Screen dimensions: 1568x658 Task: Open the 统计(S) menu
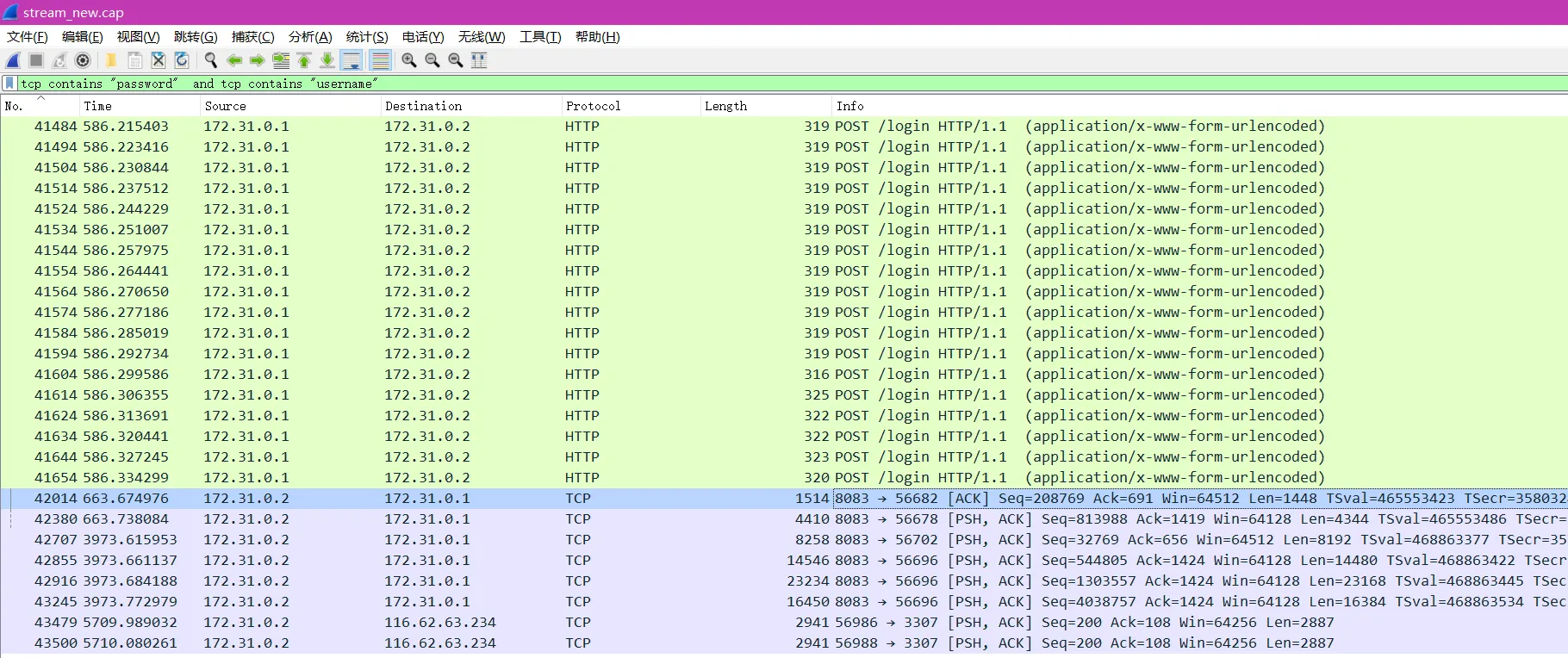(367, 37)
